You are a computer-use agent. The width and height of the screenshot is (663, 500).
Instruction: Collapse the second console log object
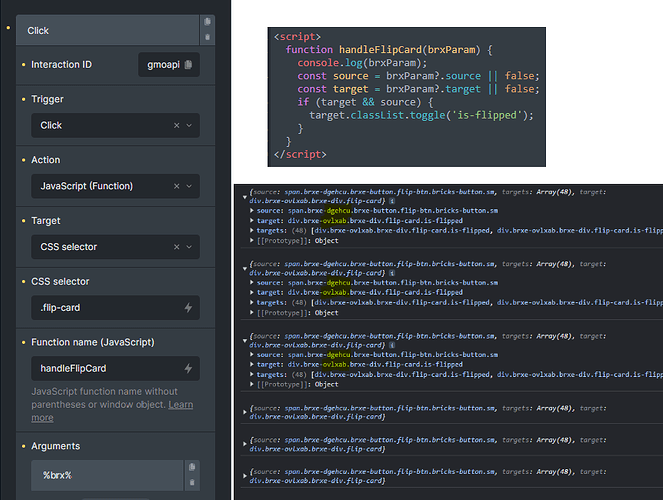coord(244,268)
